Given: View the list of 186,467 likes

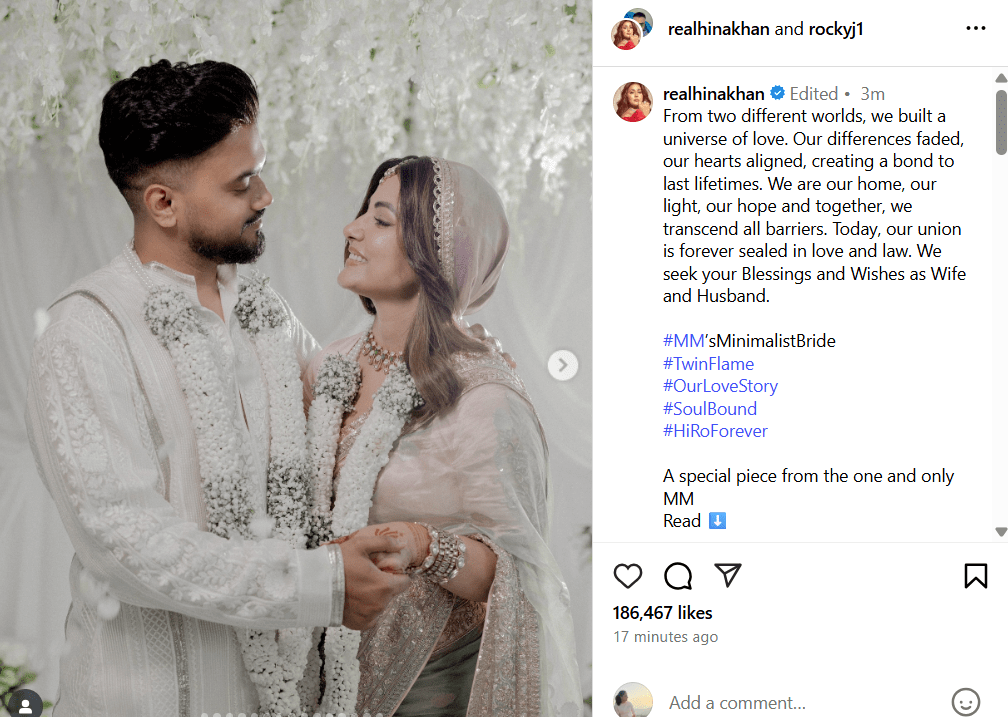Looking at the screenshot, I should click(662, 613).
